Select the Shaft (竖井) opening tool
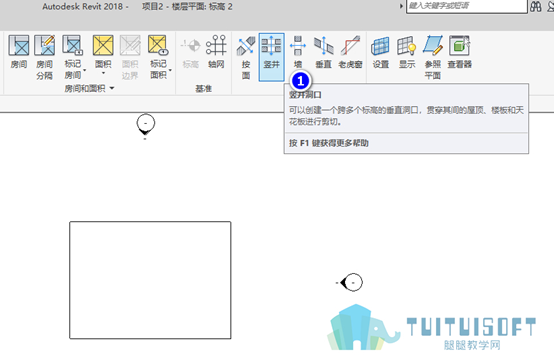 click(271, 57)
